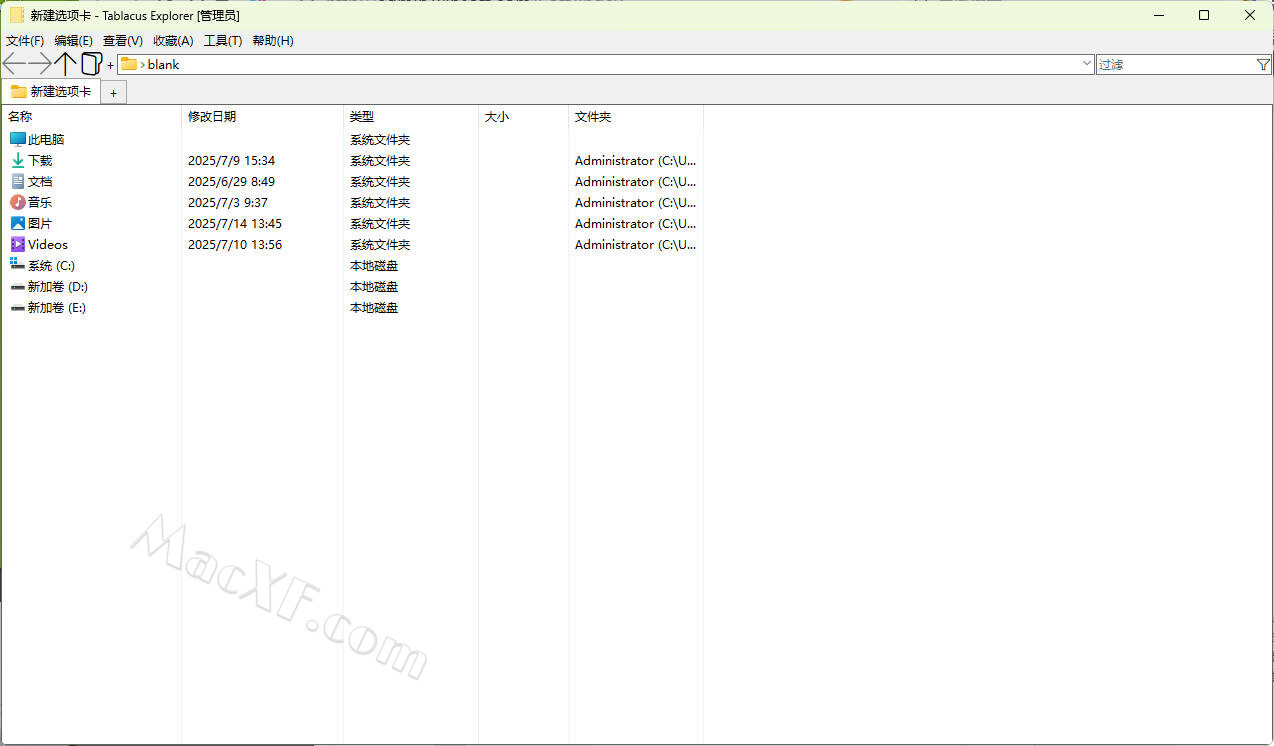This screenshot has width=1274, height=746.
Task: Open the 查看(V) menu
Action: pos(123,41)
